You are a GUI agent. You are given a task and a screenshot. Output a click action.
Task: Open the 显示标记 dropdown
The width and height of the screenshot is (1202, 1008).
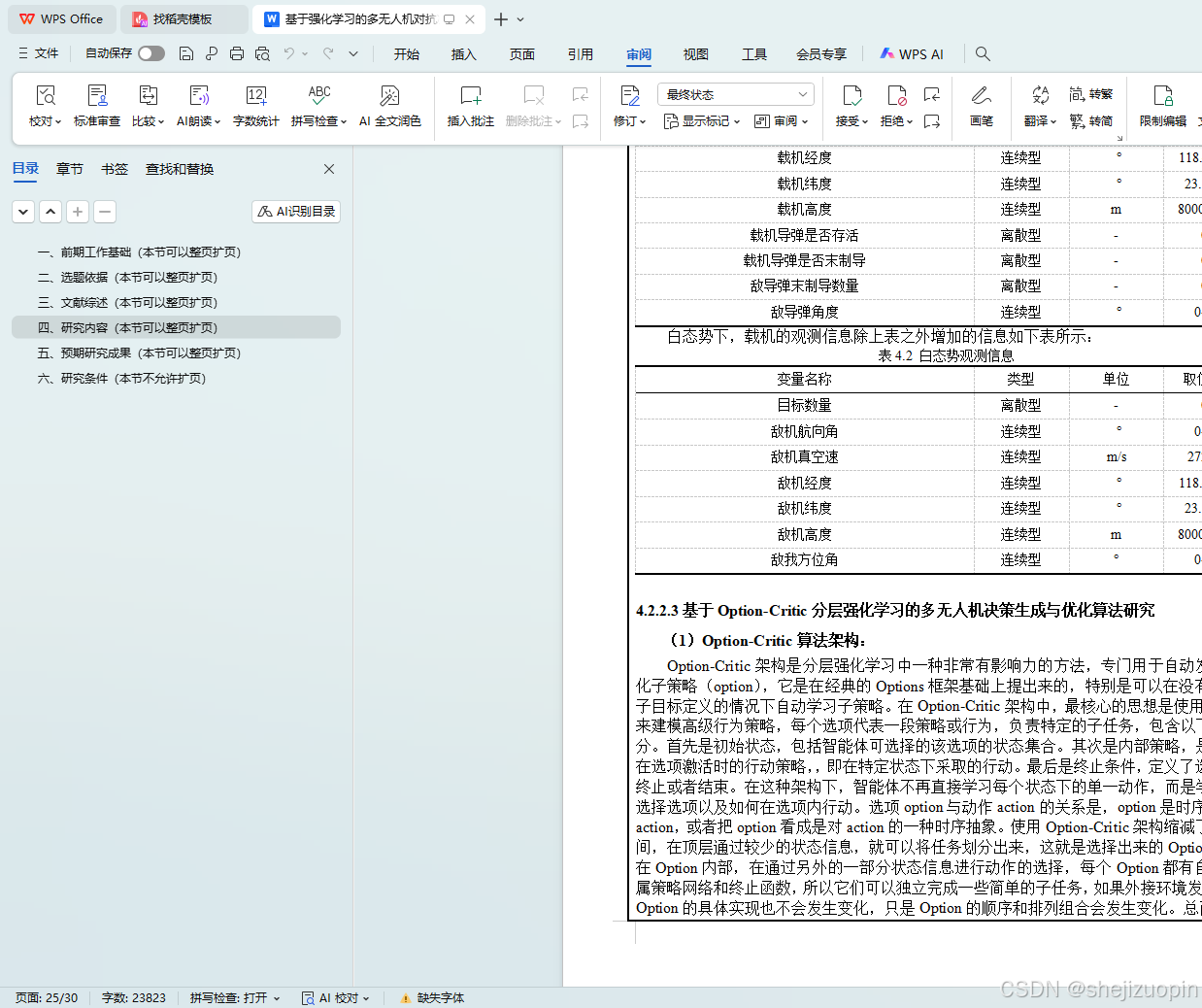[x=701, y=121]
